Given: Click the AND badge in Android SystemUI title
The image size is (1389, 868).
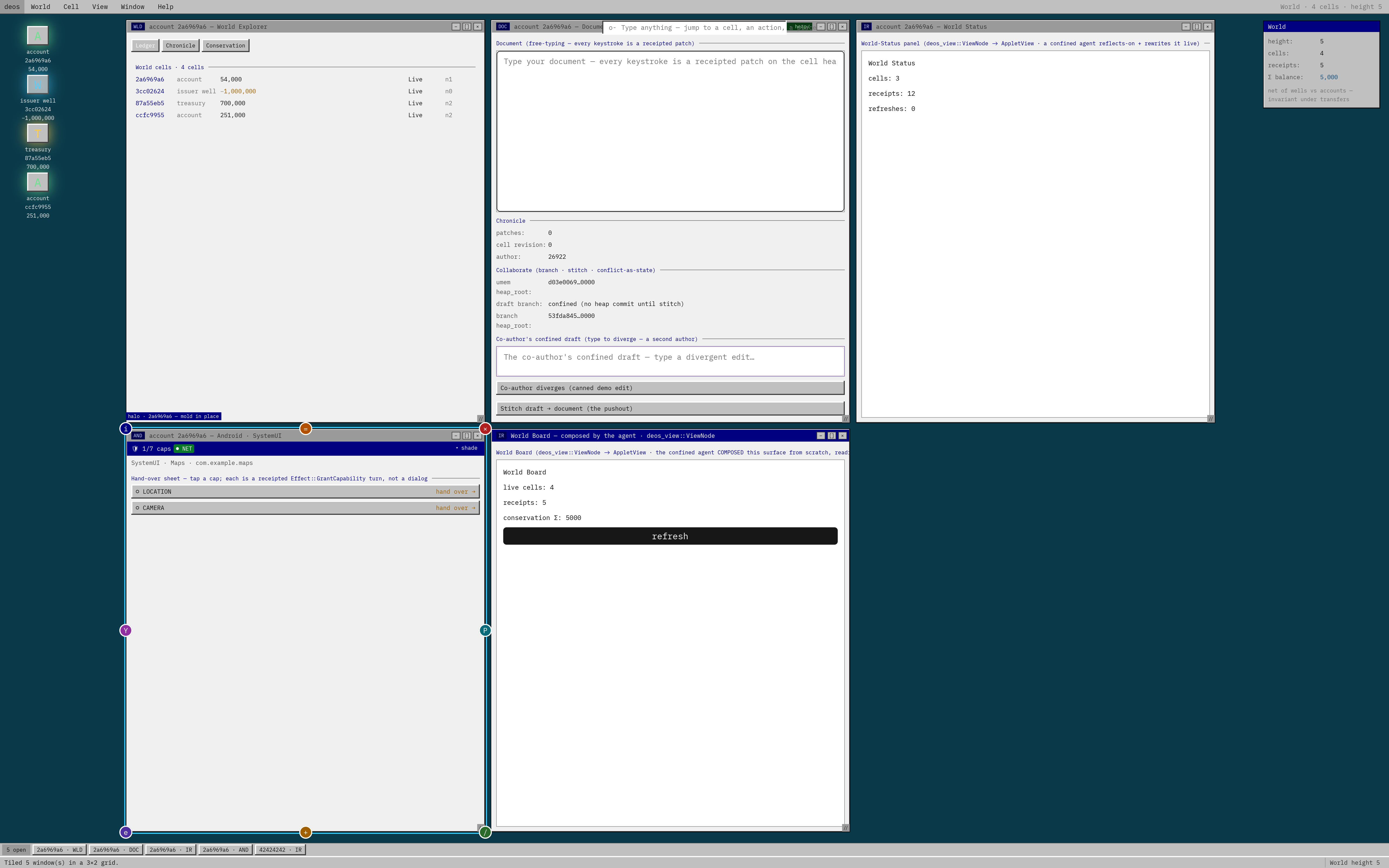Looking at the screenshot, I should click(138, 436).
